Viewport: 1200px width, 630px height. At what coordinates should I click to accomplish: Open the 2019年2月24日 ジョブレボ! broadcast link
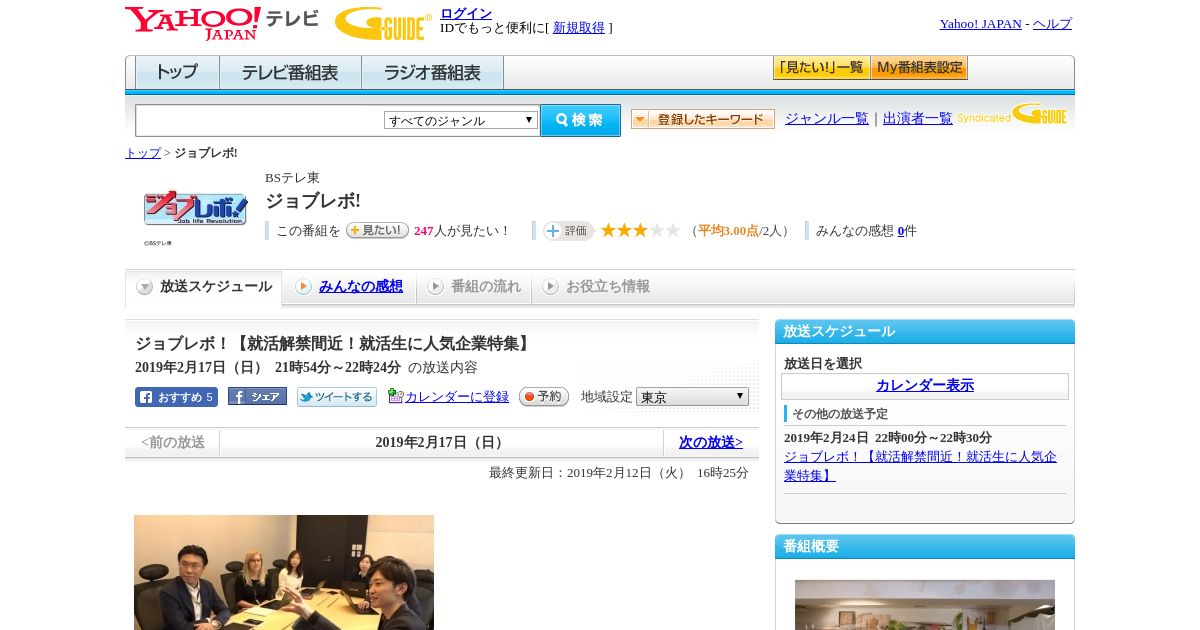[x=920, y=466]
